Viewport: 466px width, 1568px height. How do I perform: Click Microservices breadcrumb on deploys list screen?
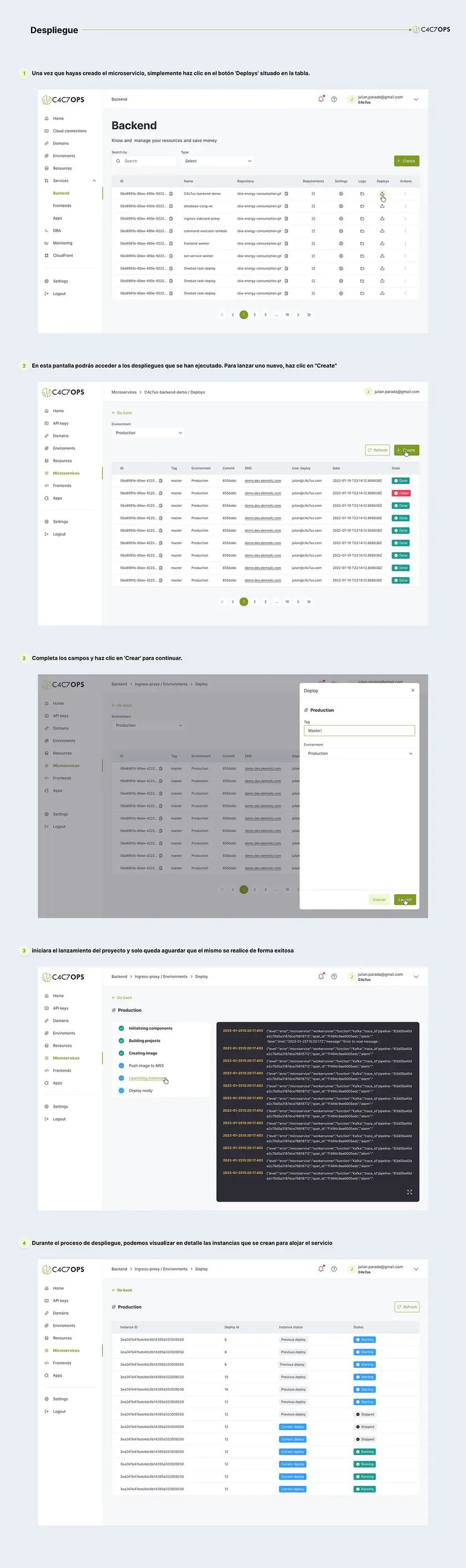(124, 392)
